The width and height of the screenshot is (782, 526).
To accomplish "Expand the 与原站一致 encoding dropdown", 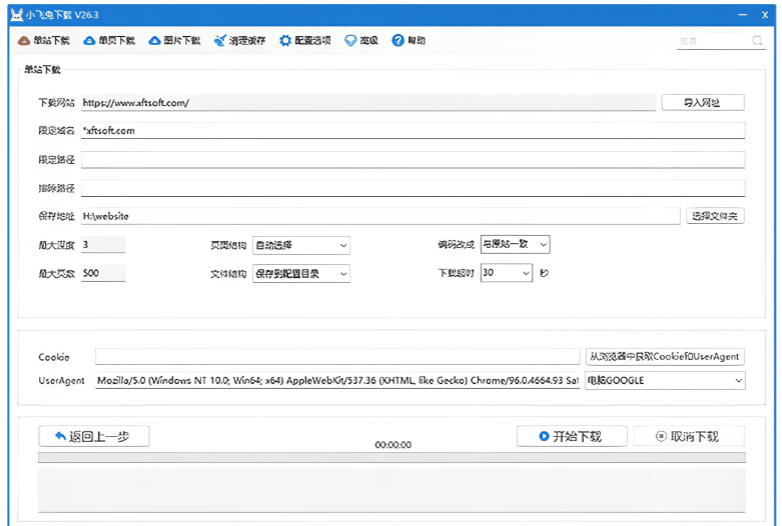I will 543,245.
